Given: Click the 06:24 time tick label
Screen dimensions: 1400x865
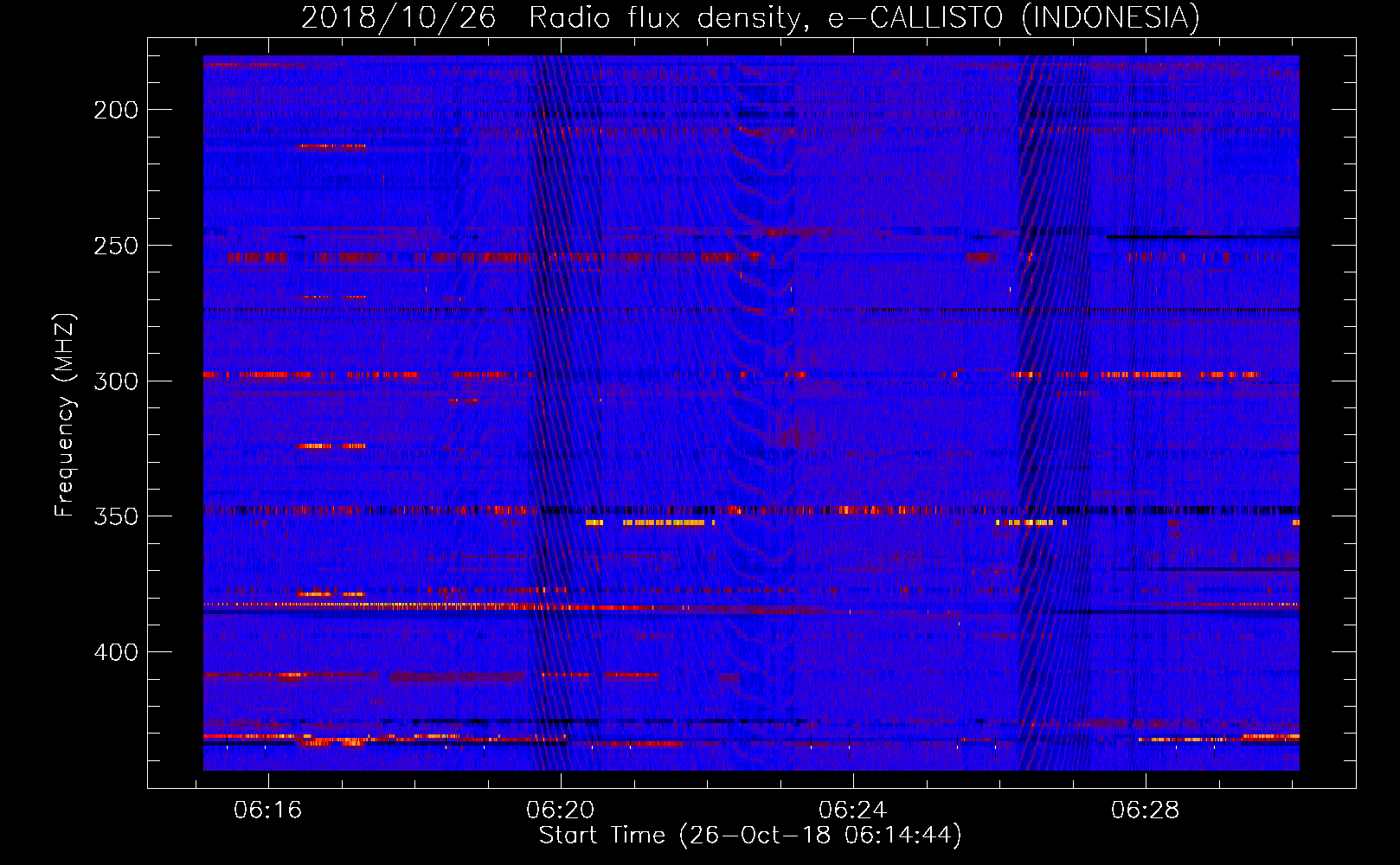Looking at the screenshot, I should (x=853, y=810).
